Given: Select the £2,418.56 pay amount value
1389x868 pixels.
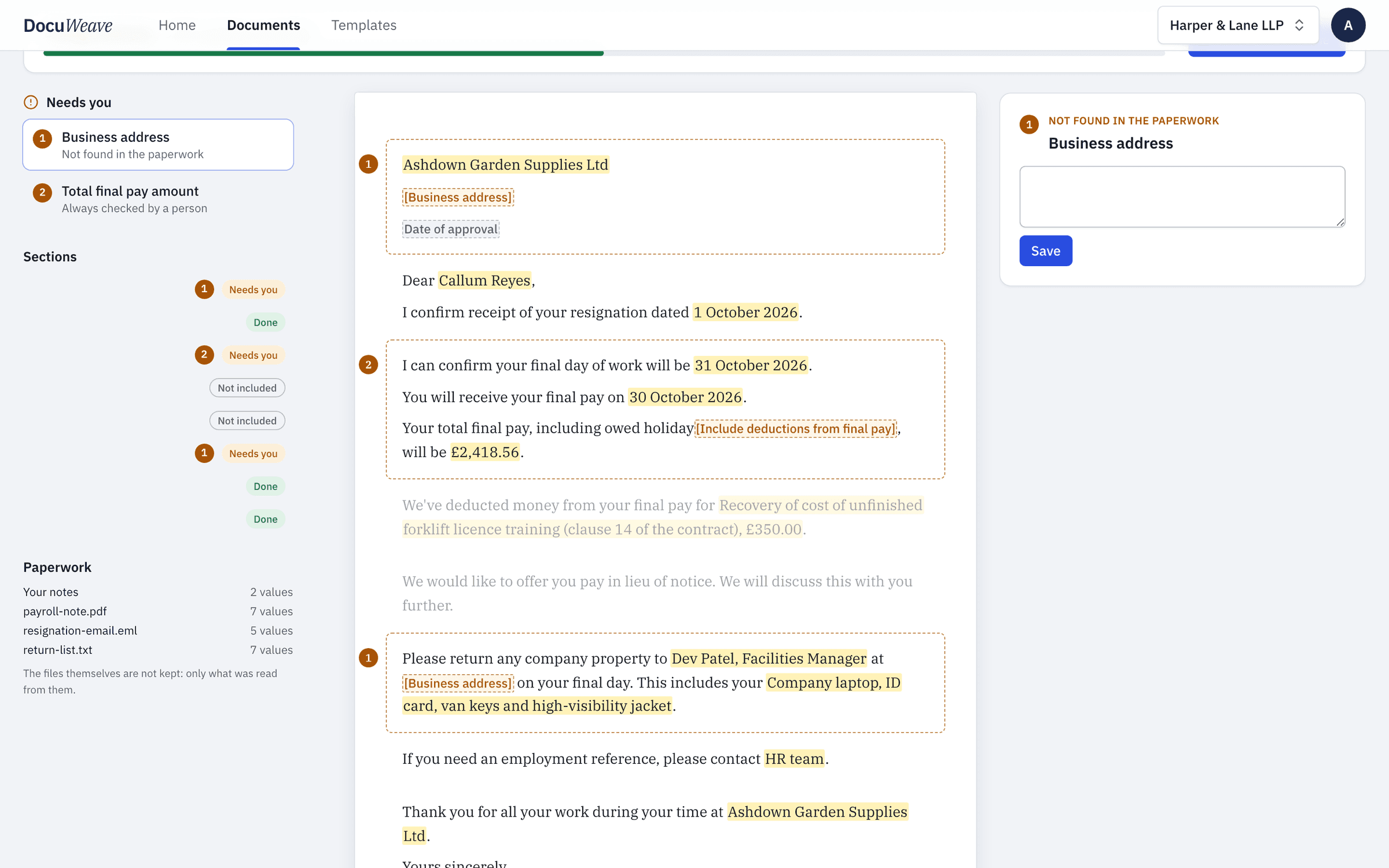Looking at the screenshot, I should click(485, 452).
